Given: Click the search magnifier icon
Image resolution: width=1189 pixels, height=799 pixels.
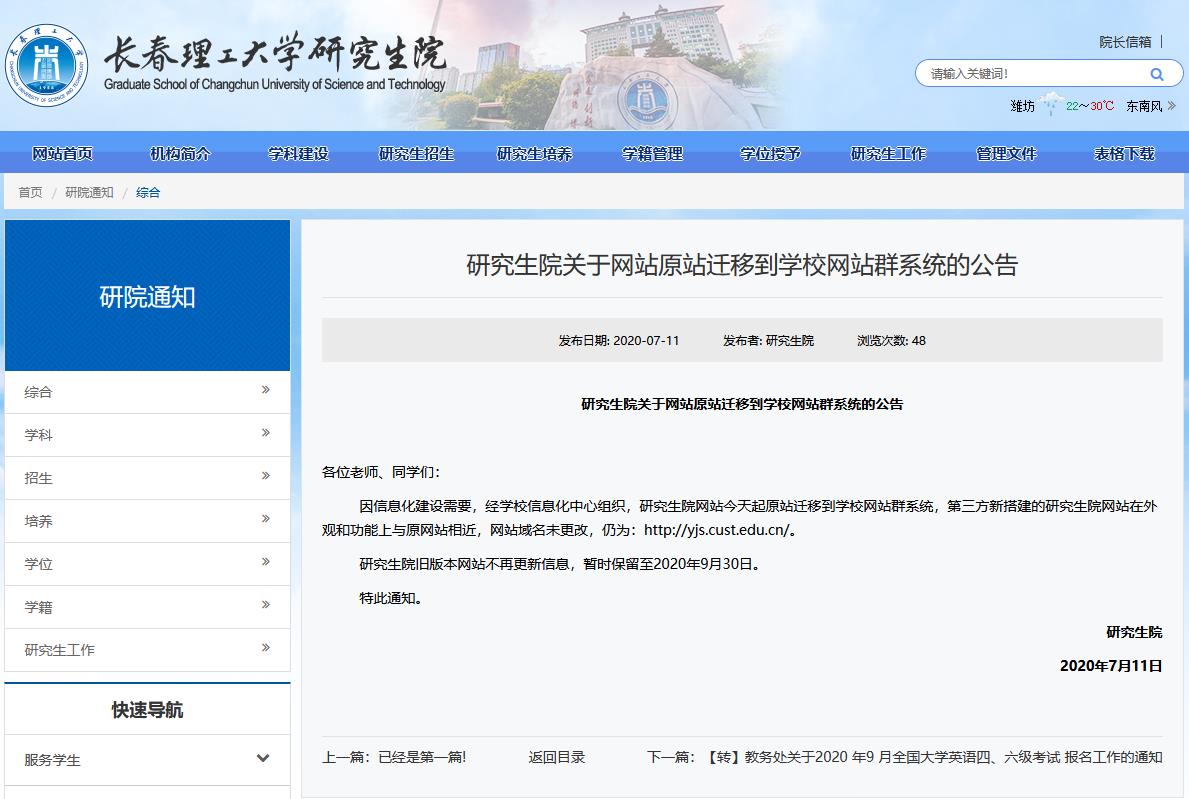Looking at the screenshot, I should [1156, 74].
